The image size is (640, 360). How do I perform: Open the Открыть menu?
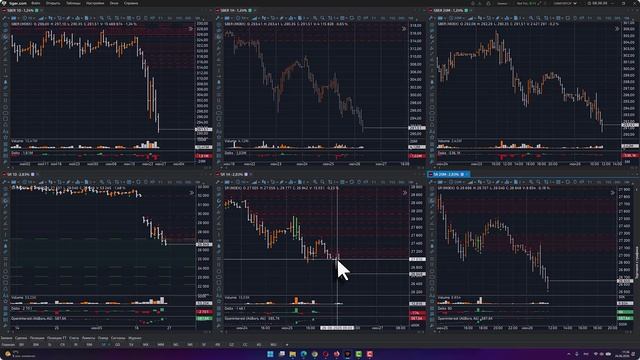53,3
